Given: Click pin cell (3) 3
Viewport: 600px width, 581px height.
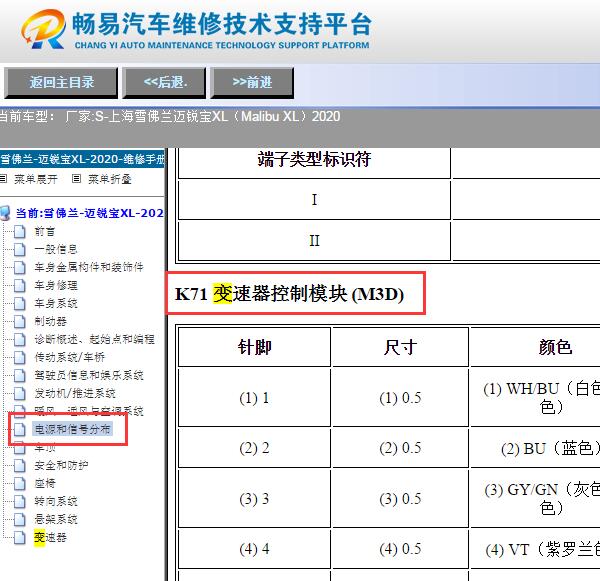Looking at the screenshot, I should tap(254, 499).
